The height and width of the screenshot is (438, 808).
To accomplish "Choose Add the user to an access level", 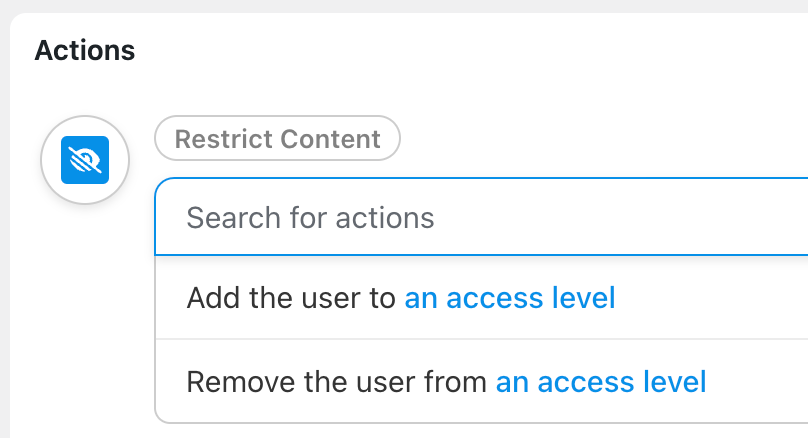I will tap(481, 297).
